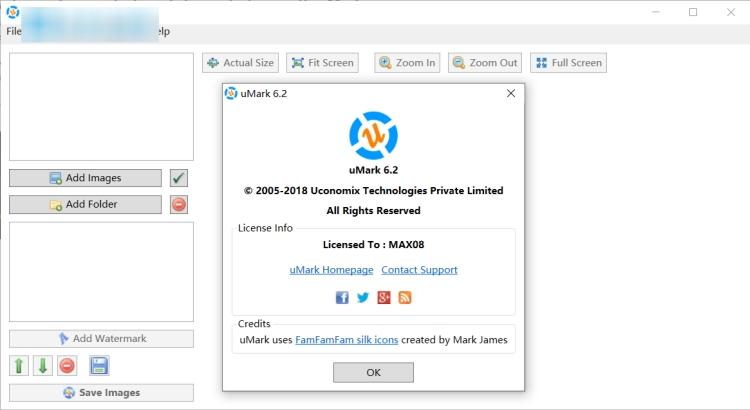
Task: Maximize the main uMark window
Action: 693,12
